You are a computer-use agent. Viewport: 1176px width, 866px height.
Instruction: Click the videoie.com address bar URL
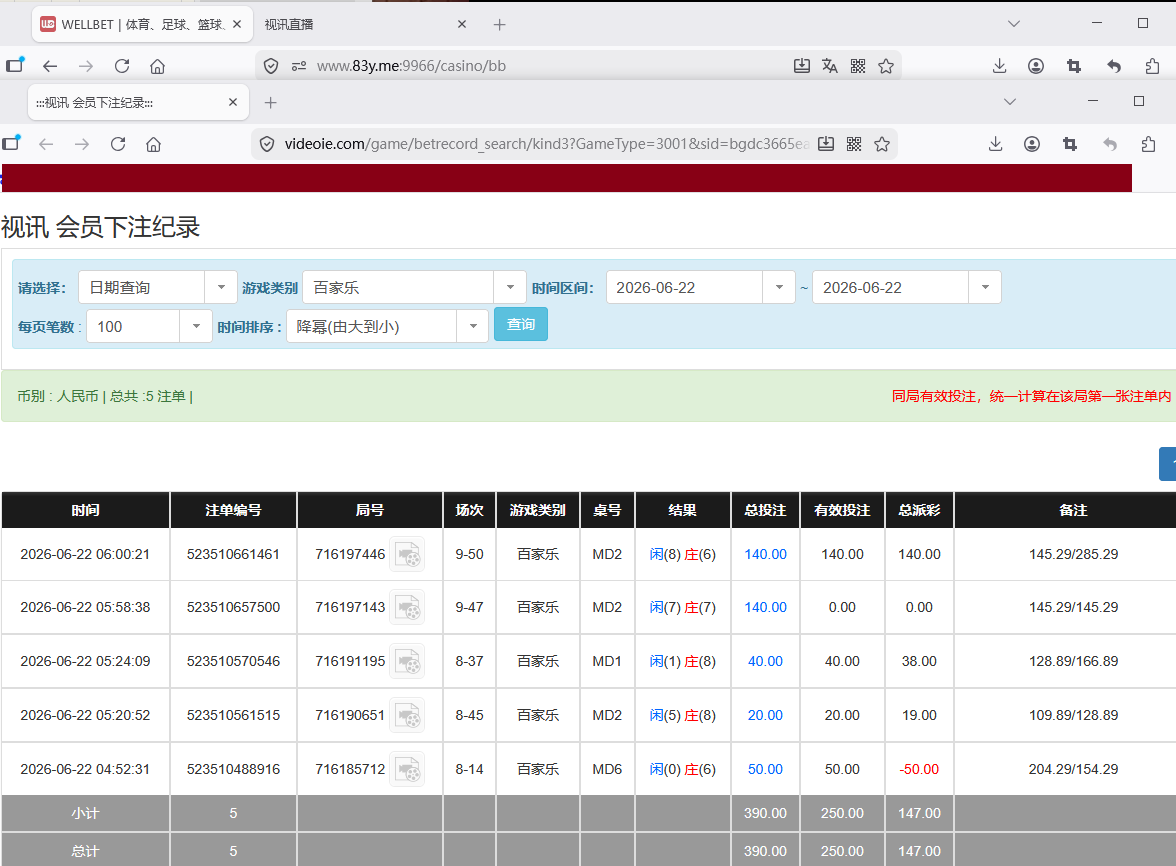[546, 144]
